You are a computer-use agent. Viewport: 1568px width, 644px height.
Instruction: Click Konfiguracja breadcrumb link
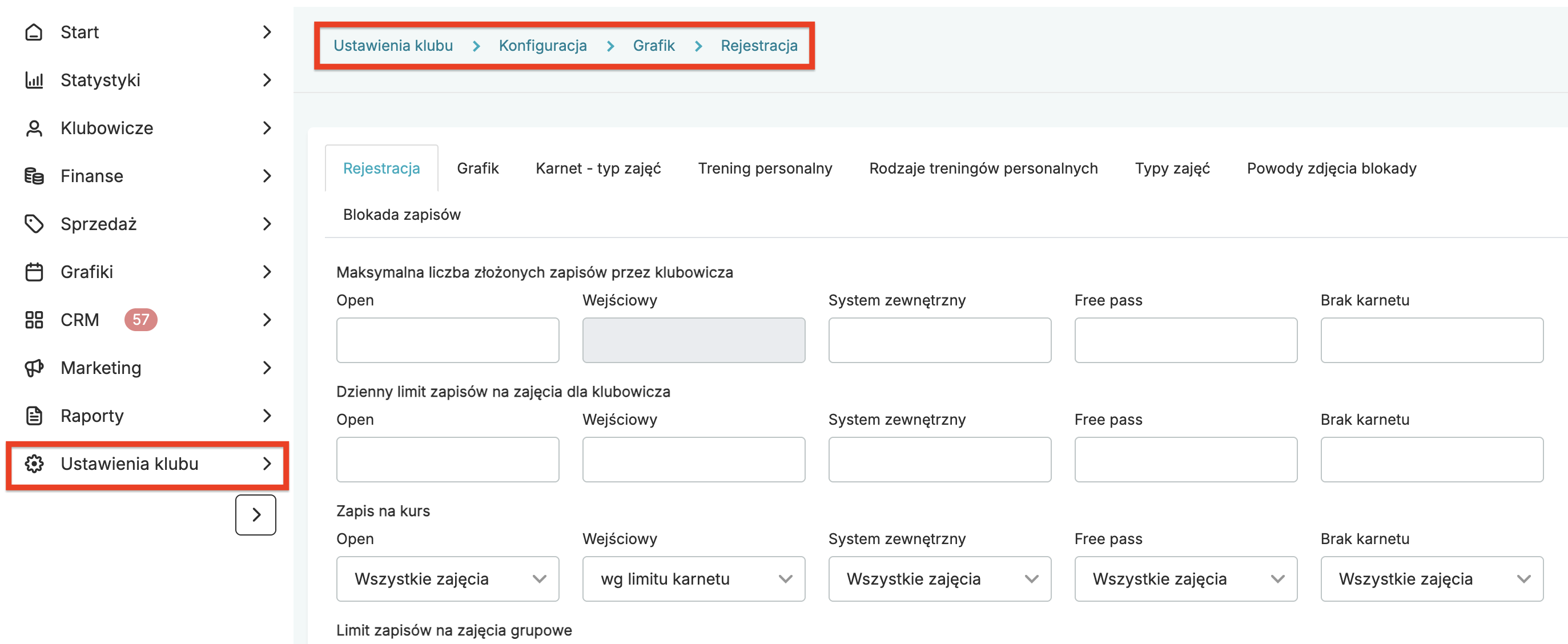[542, 46]
